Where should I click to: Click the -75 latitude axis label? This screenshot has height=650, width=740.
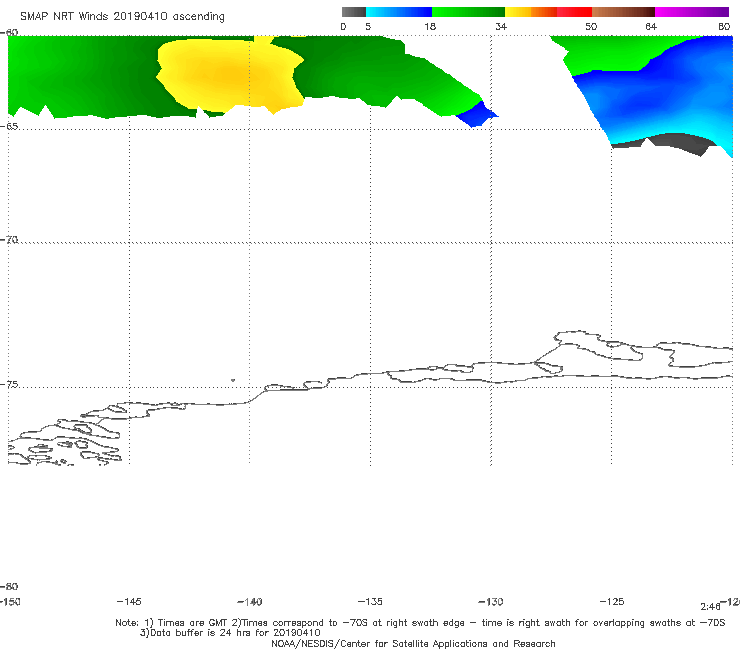click(x=9, y=385)
